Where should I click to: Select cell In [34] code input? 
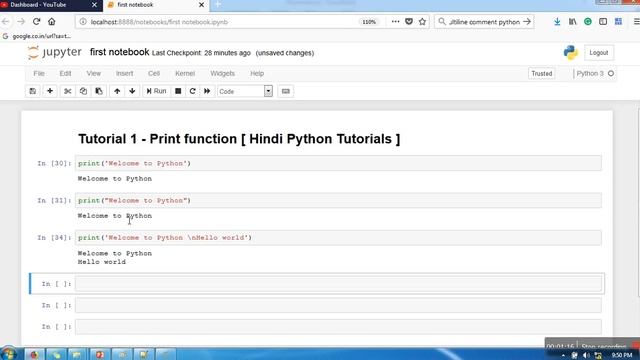point(338,238)
